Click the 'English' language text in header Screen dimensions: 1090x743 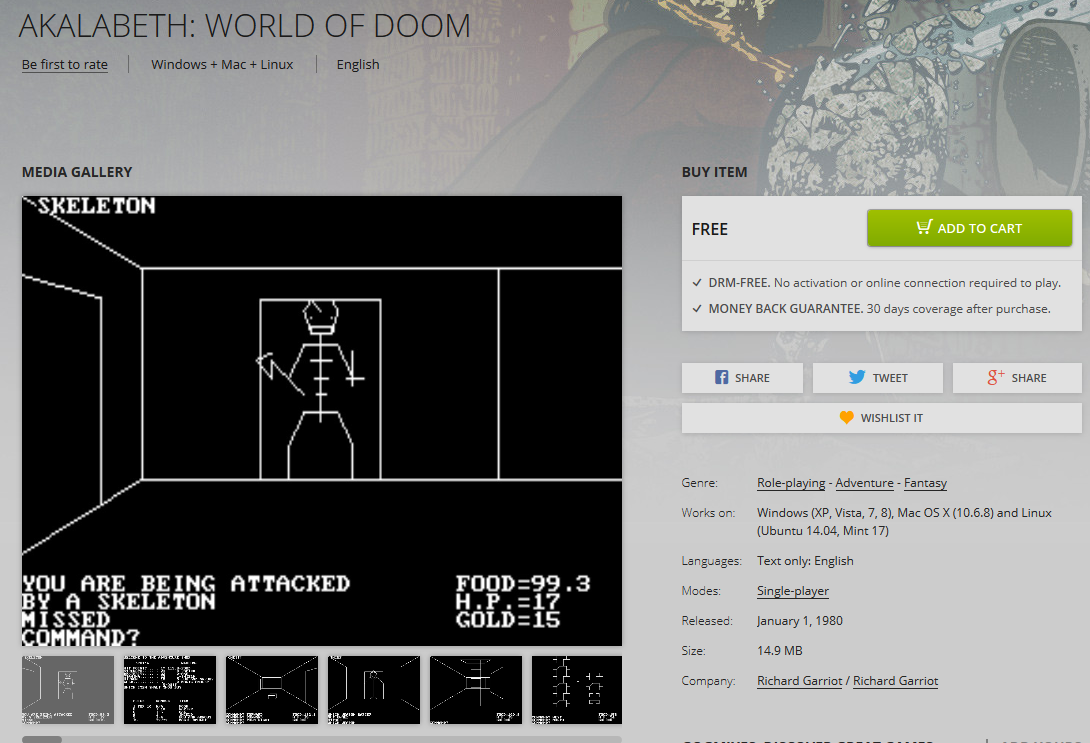coord(358,65)
